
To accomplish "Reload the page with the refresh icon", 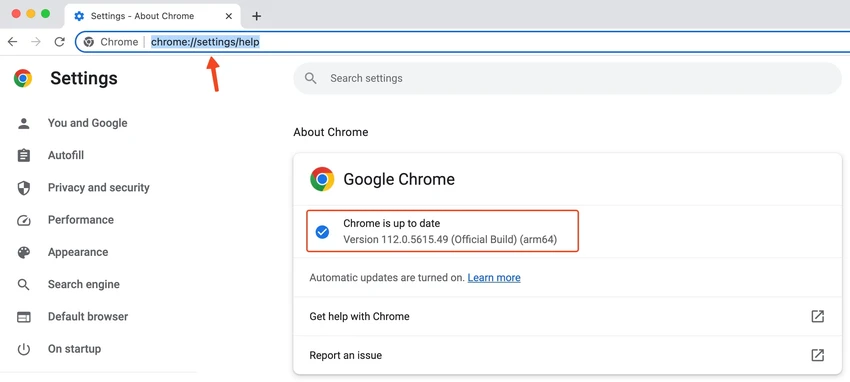I will (x=60, y=42).
